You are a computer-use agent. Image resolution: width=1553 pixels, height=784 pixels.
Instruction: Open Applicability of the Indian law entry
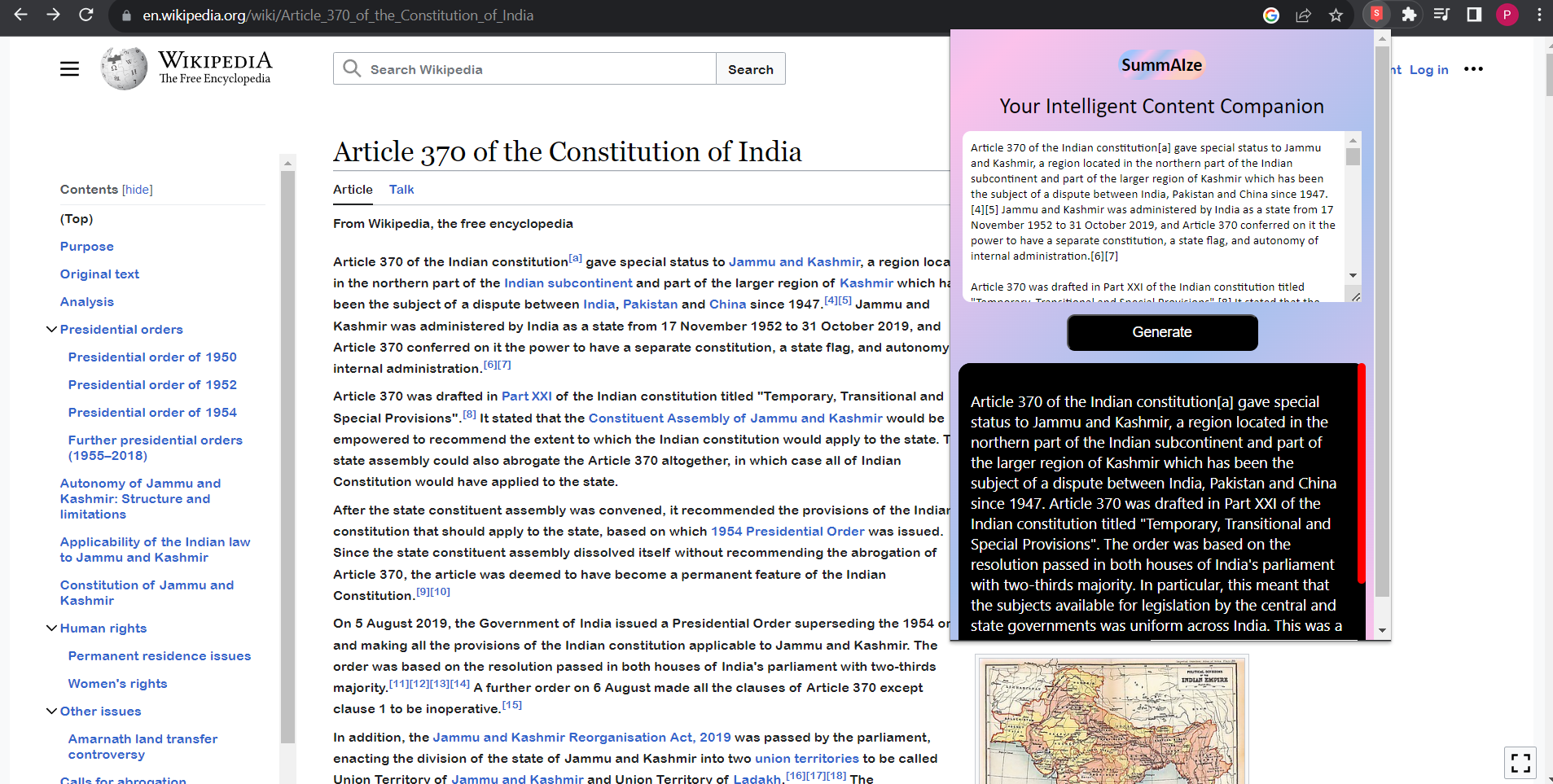(x=155, y=550)
